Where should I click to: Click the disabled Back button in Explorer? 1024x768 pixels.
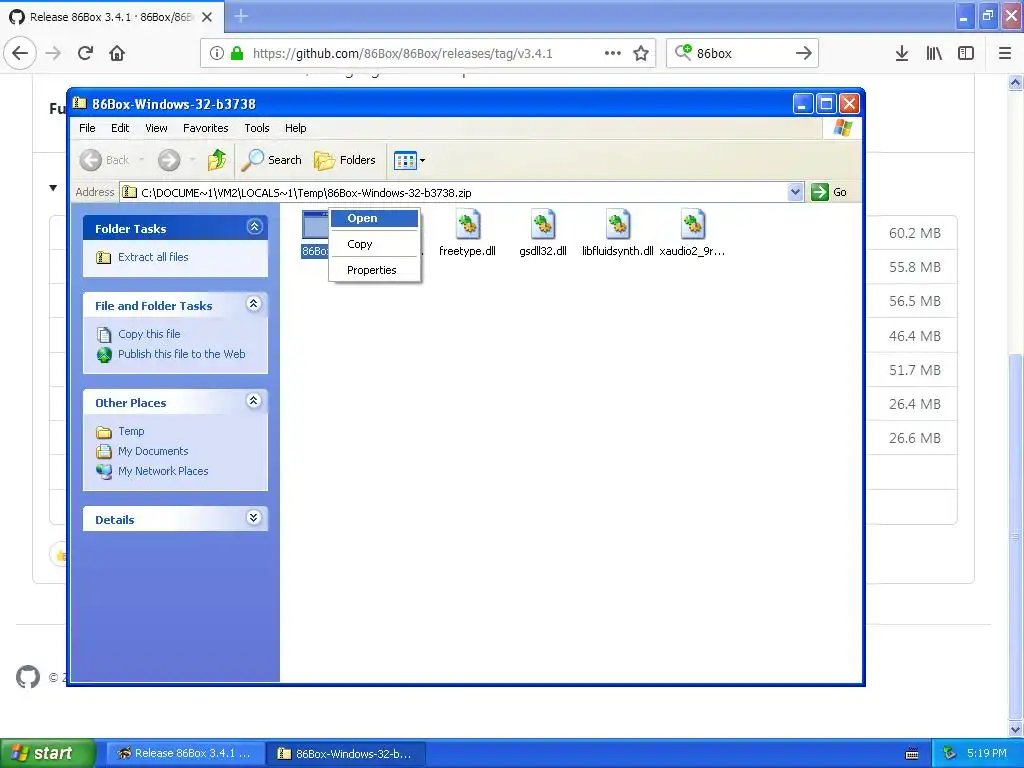[104, 160]
